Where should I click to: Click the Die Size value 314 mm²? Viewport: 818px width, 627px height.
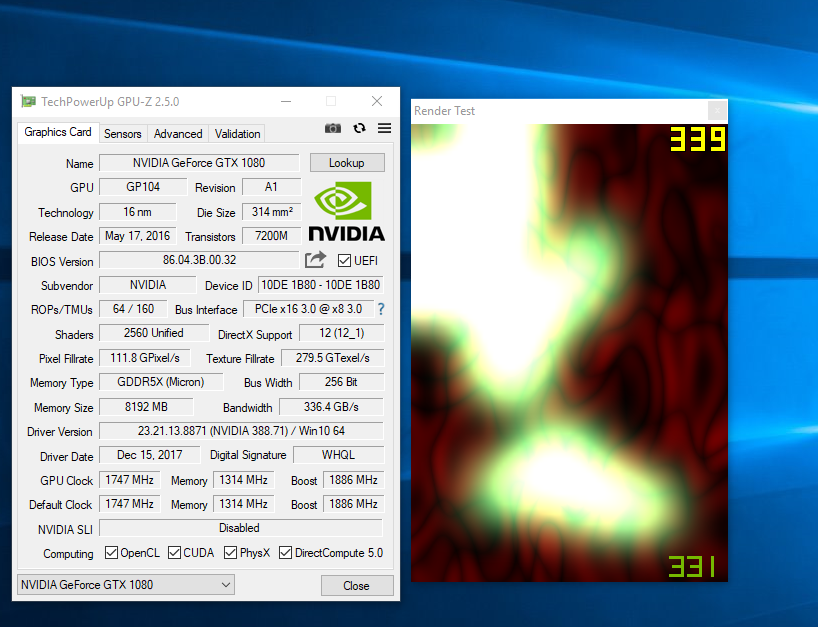[x=271, y=212]
